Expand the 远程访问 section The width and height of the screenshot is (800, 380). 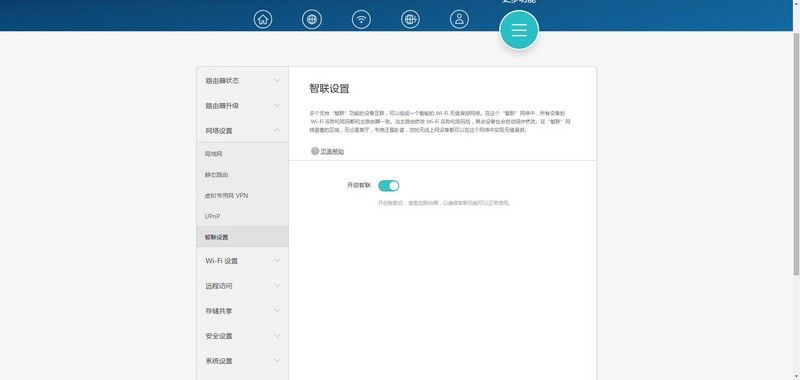click(242, 286)
